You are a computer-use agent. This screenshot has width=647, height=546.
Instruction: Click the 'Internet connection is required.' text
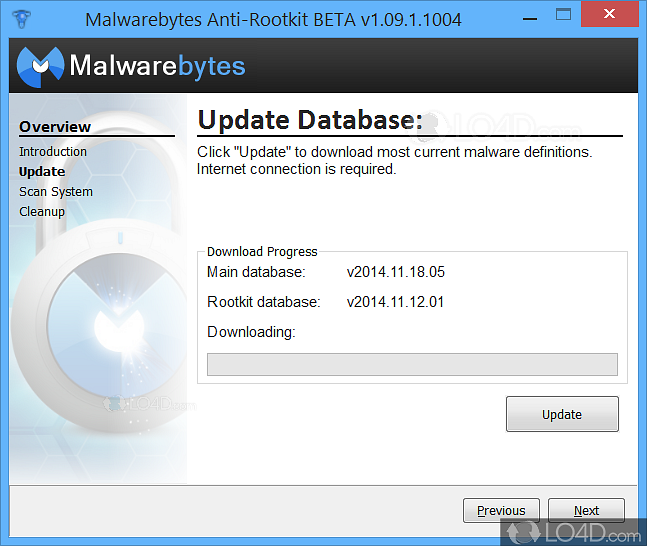pyautogui.click(x=297, y=169)
